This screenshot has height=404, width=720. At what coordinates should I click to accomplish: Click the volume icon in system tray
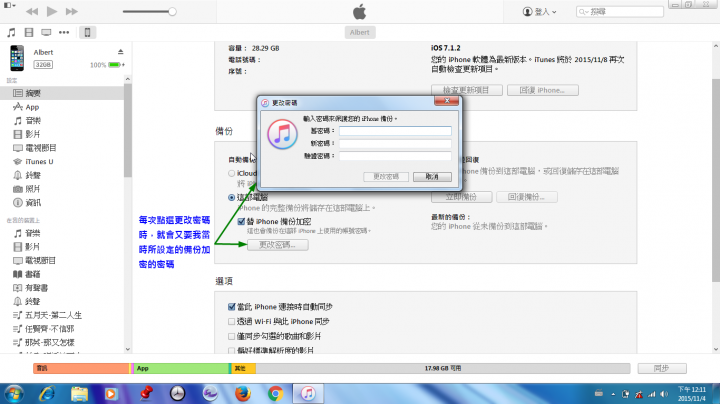click(664, 394)
